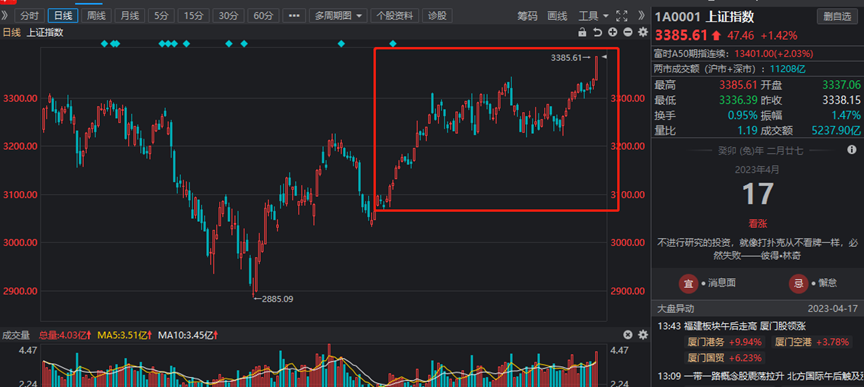The image size is (864, 387).
Task: Enter fullscreen with expand arrows icon
Action: (x=622, y=15)
